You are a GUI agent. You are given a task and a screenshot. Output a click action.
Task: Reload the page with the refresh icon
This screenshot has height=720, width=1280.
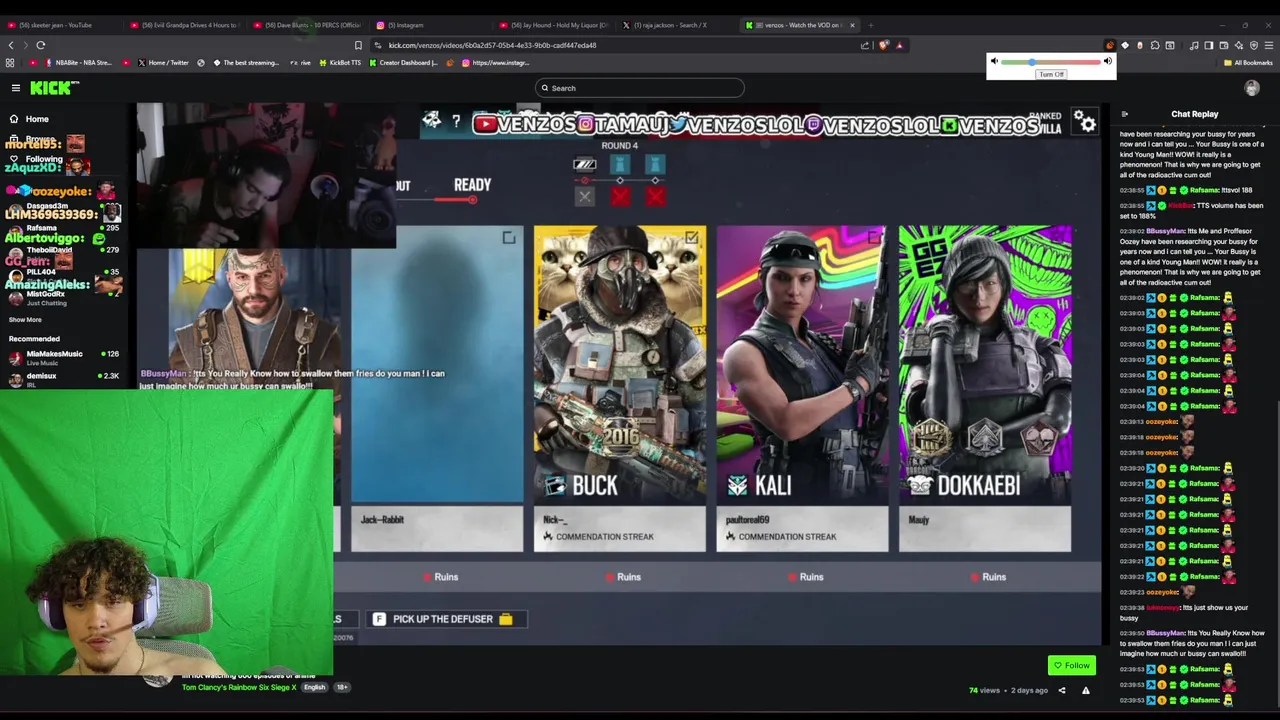(x=41, y=45)
